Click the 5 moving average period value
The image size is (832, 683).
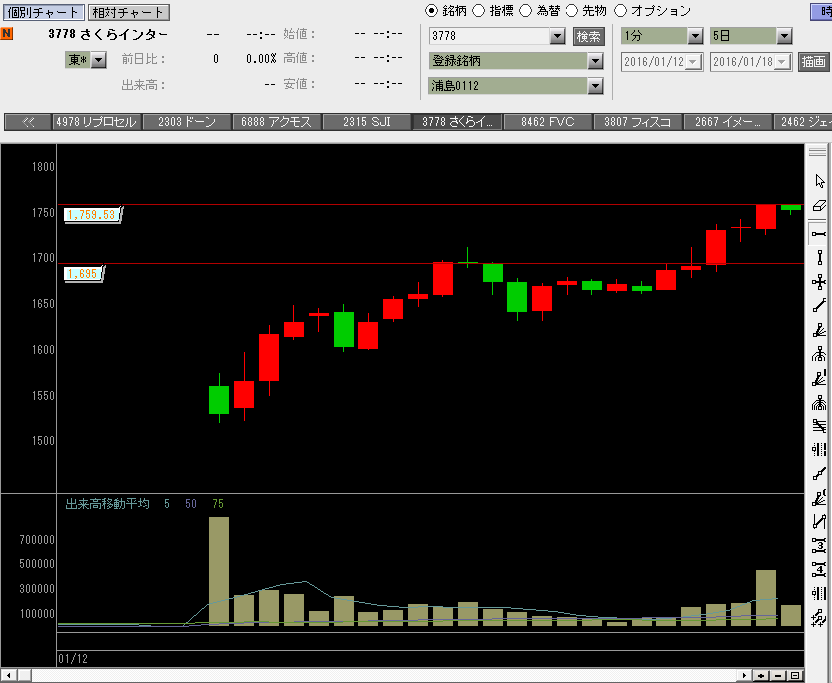(167, 504)
